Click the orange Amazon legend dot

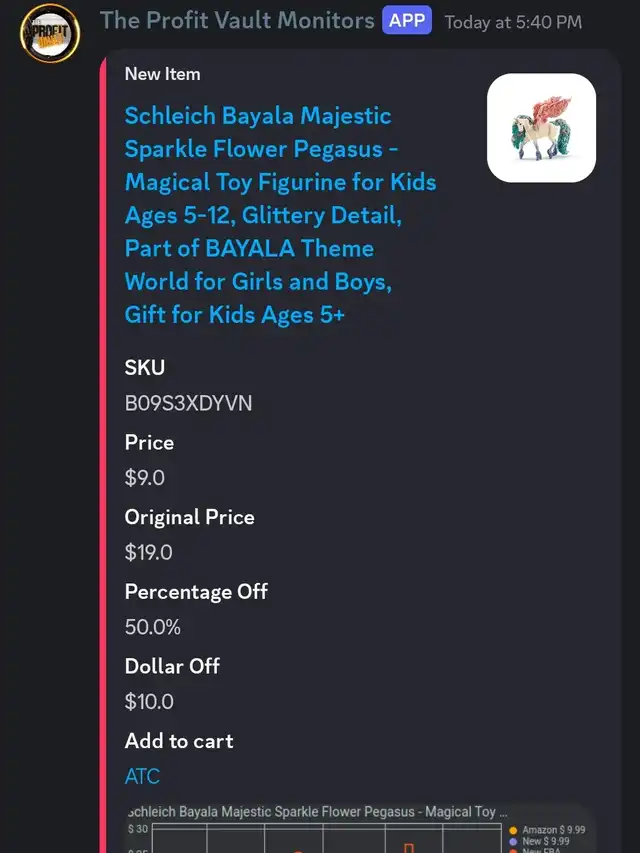(x=513, y=830)
